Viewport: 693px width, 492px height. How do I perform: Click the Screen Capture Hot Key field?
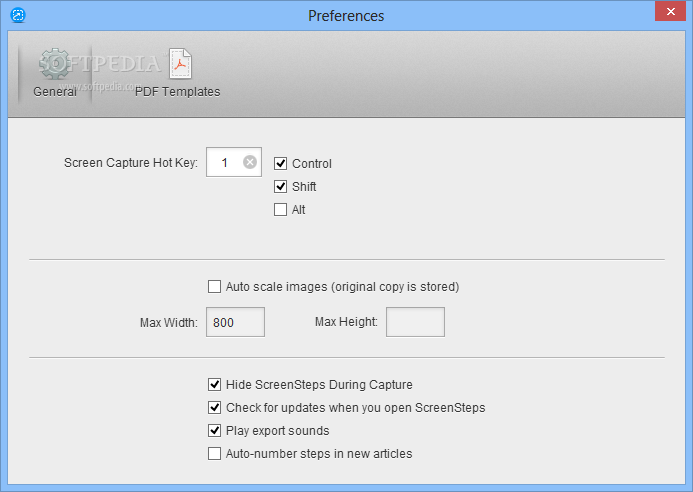234,162
